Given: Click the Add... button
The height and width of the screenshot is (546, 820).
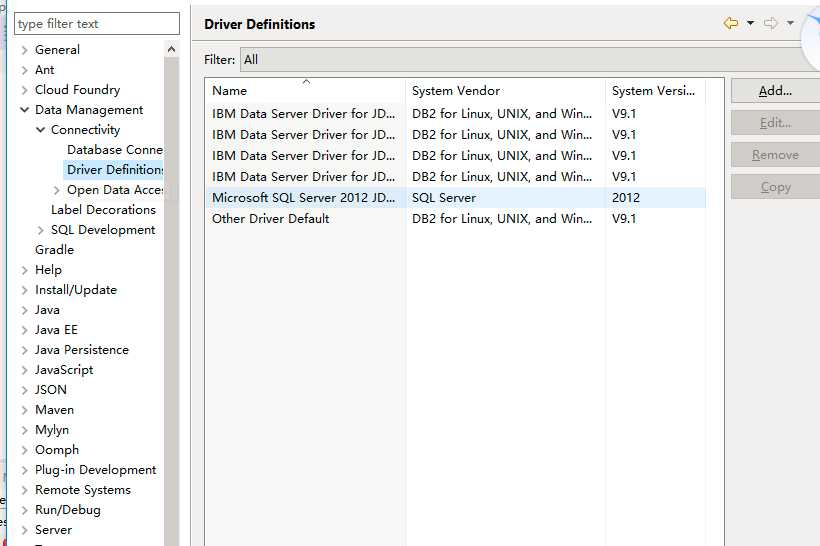Looking at the screenshot, I should 775,91.
